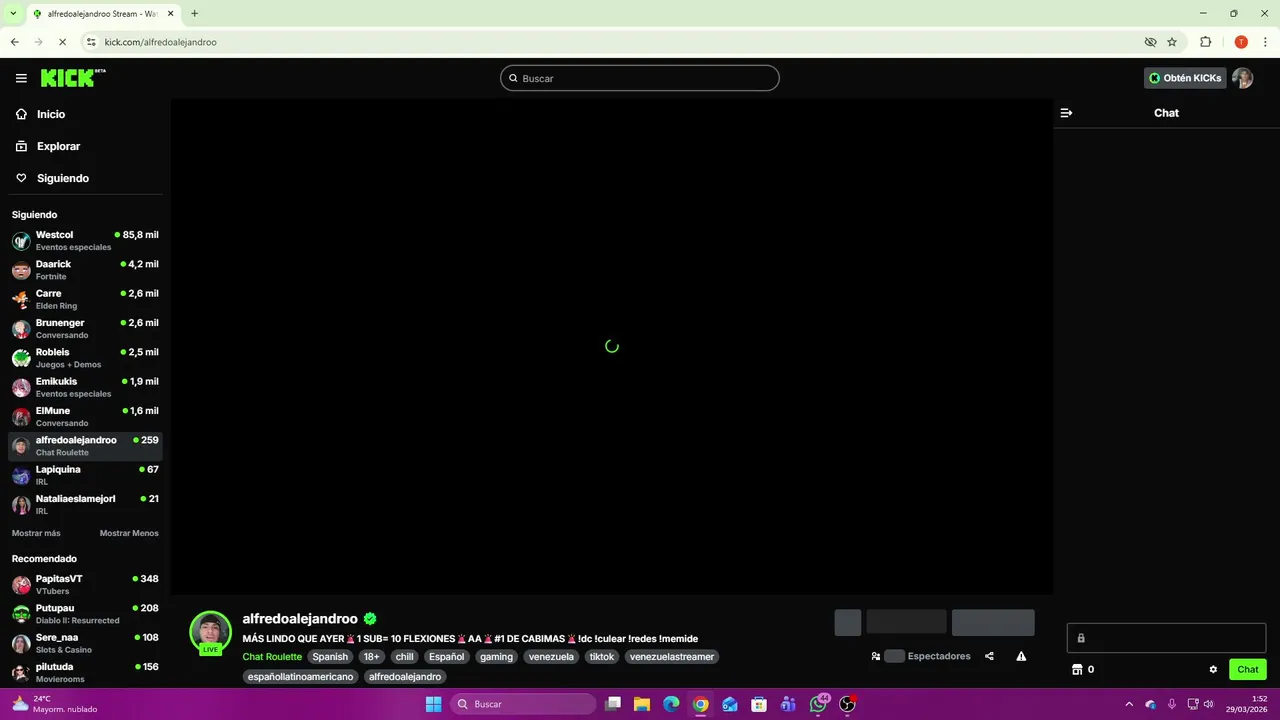
Task: Open Lapiquina's IRL stream
Action: pos(85,475)
